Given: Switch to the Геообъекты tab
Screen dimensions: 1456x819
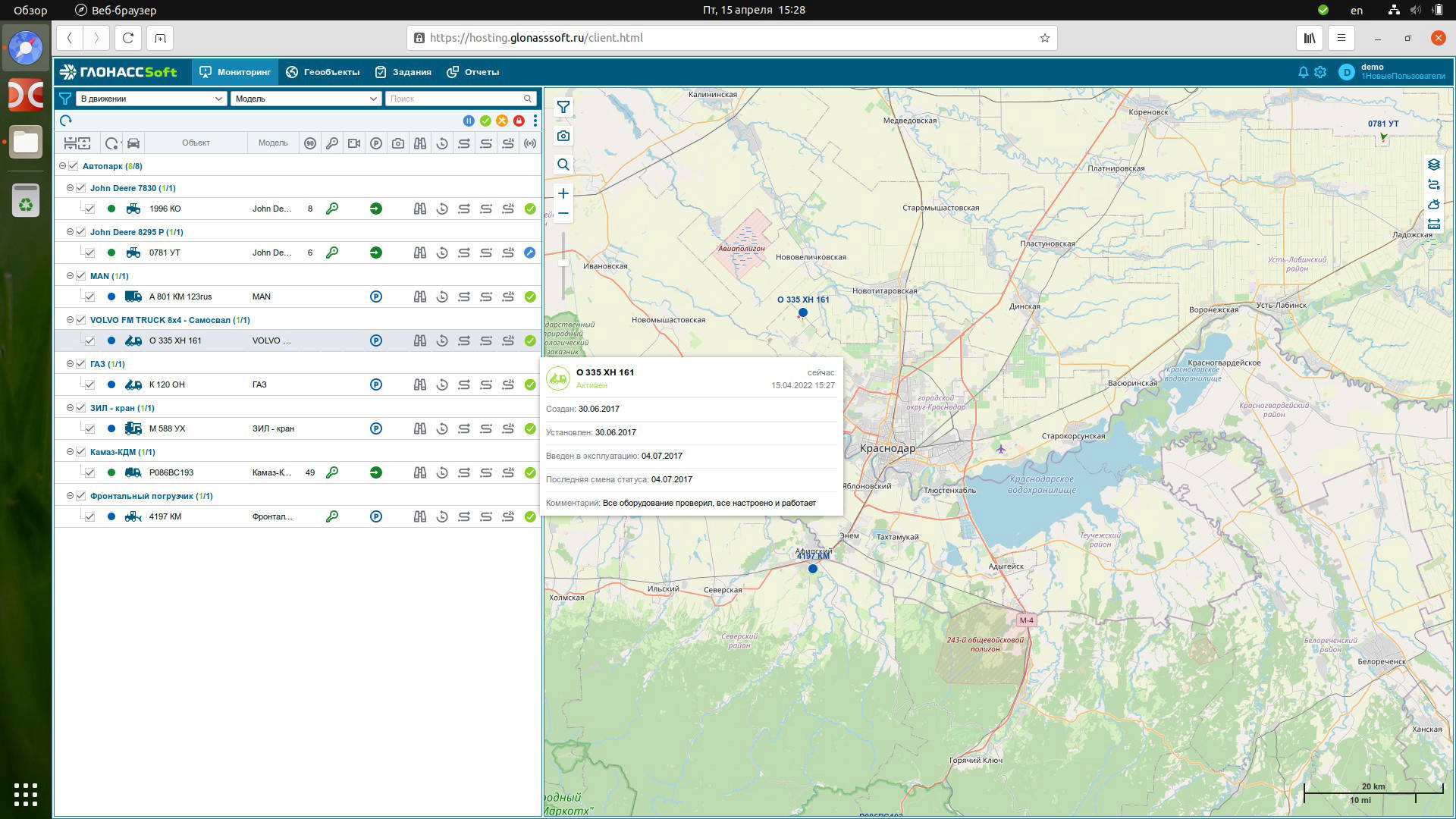Looking at the screenshot, I should pos(323,72).
